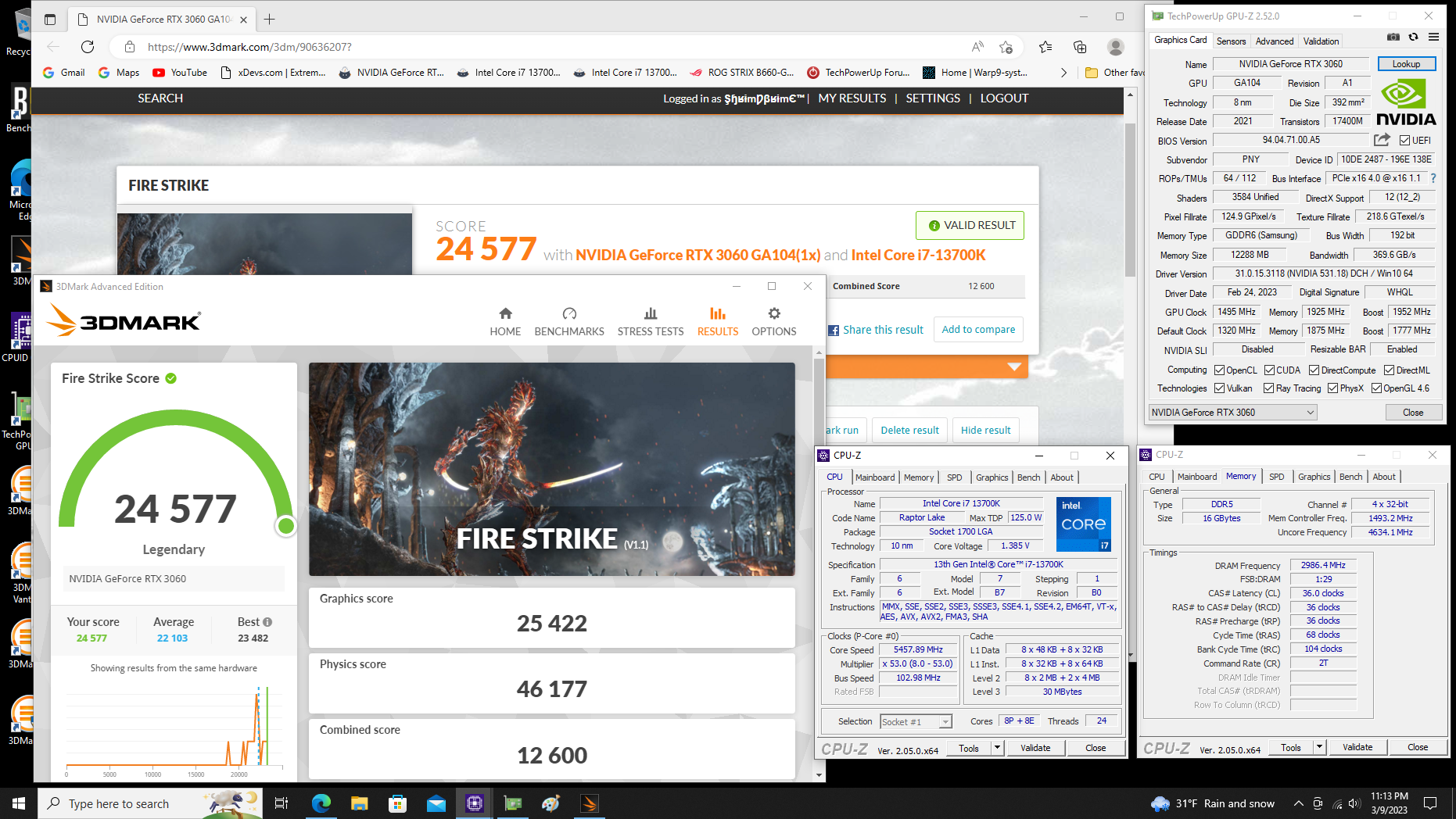Open Edge from taskbar
Screen dimensions: 1456x819
[321, 803]
